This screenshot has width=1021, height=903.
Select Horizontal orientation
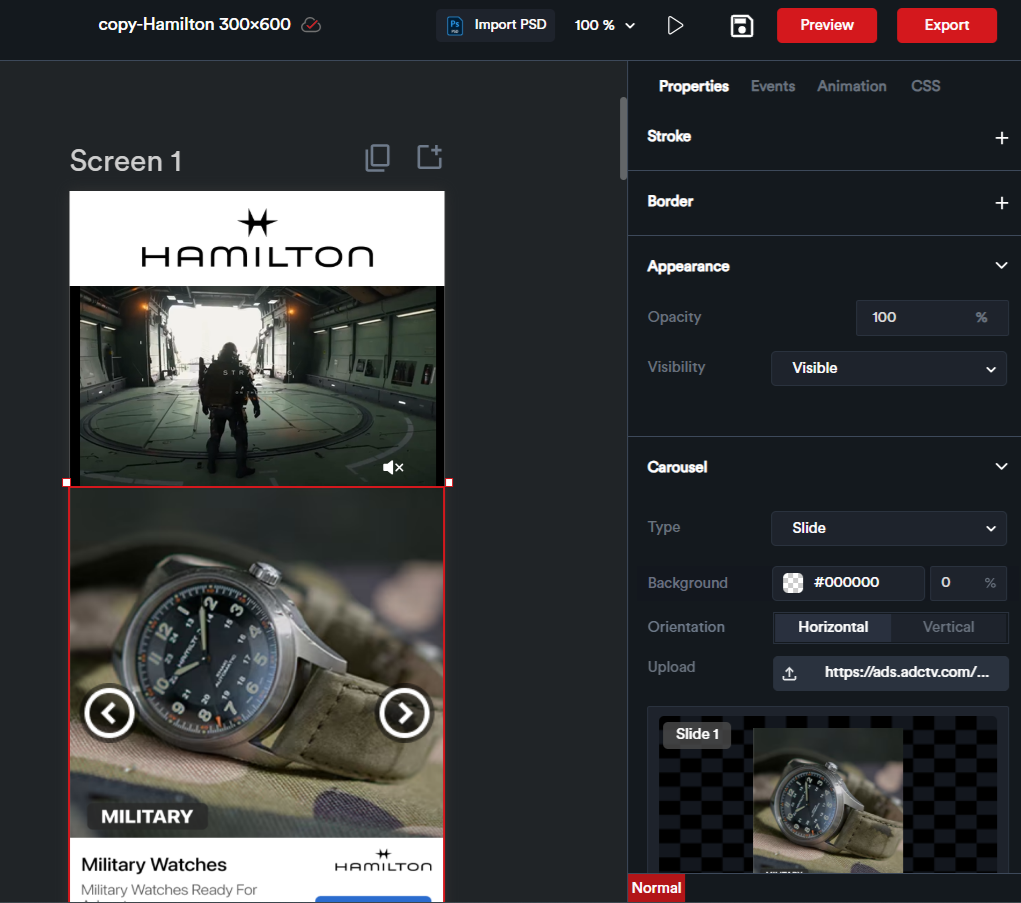click(832, 627)
